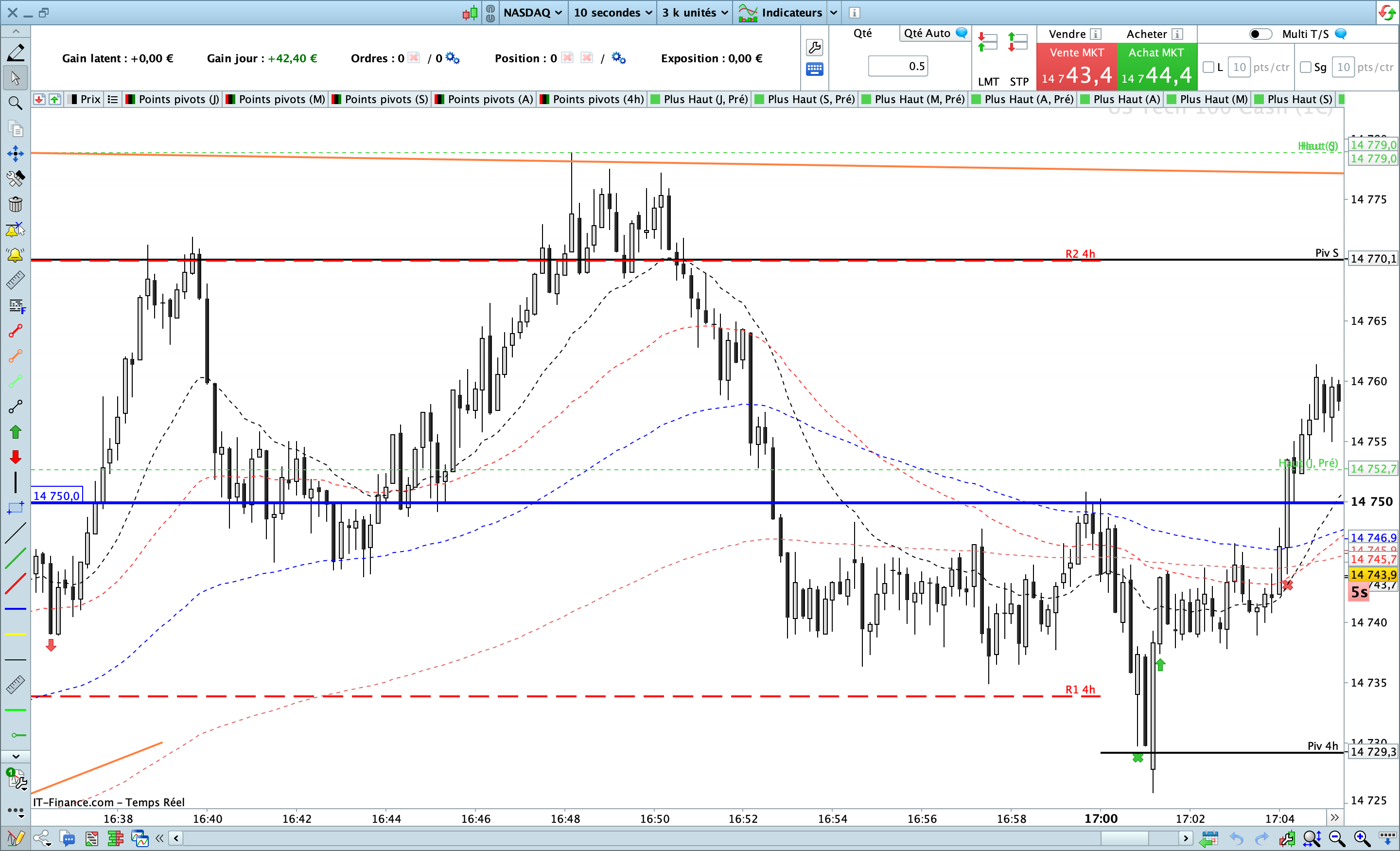
Task: Enable the L limit checkbox
Action: coord(1208,67)
